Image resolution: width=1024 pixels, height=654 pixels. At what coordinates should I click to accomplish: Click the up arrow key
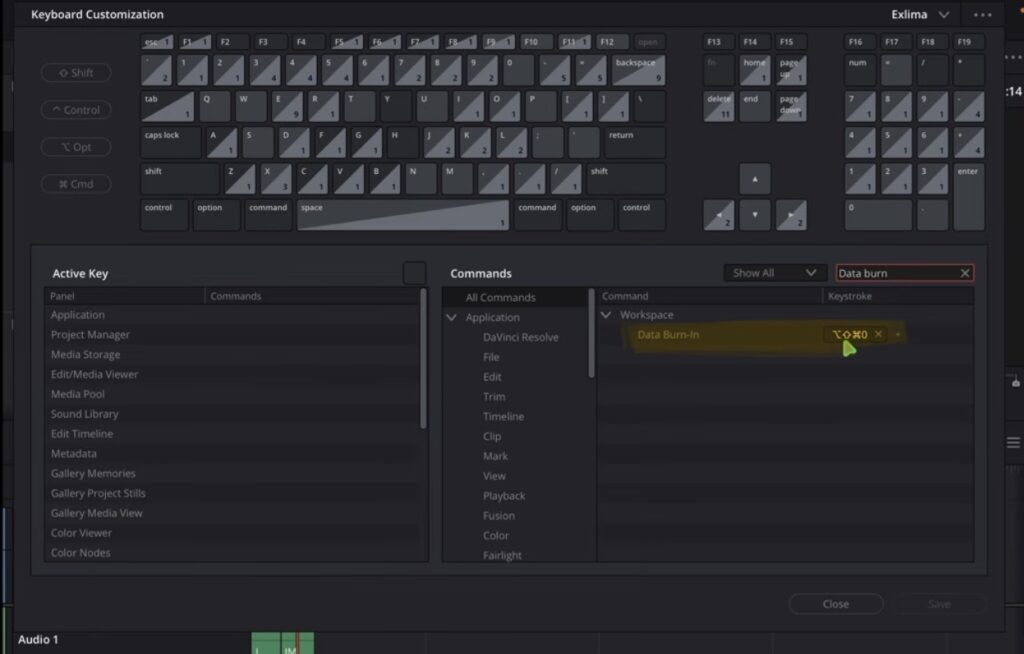755,179
